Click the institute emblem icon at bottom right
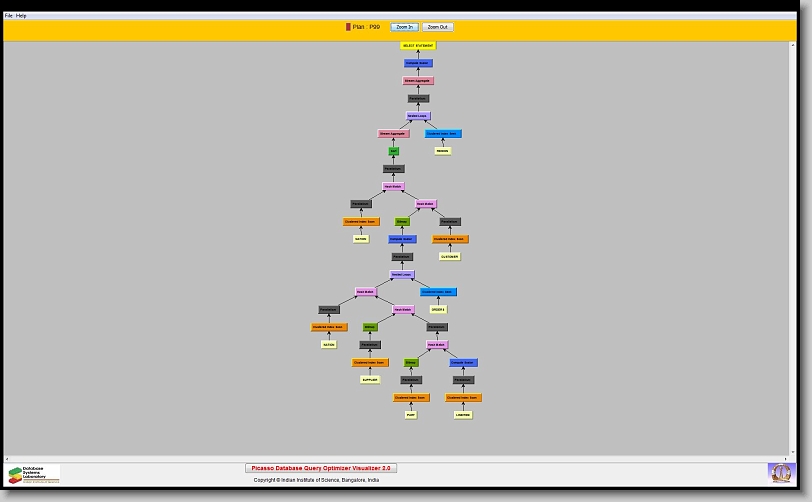 pyautogui.click(x=779, y=472)
